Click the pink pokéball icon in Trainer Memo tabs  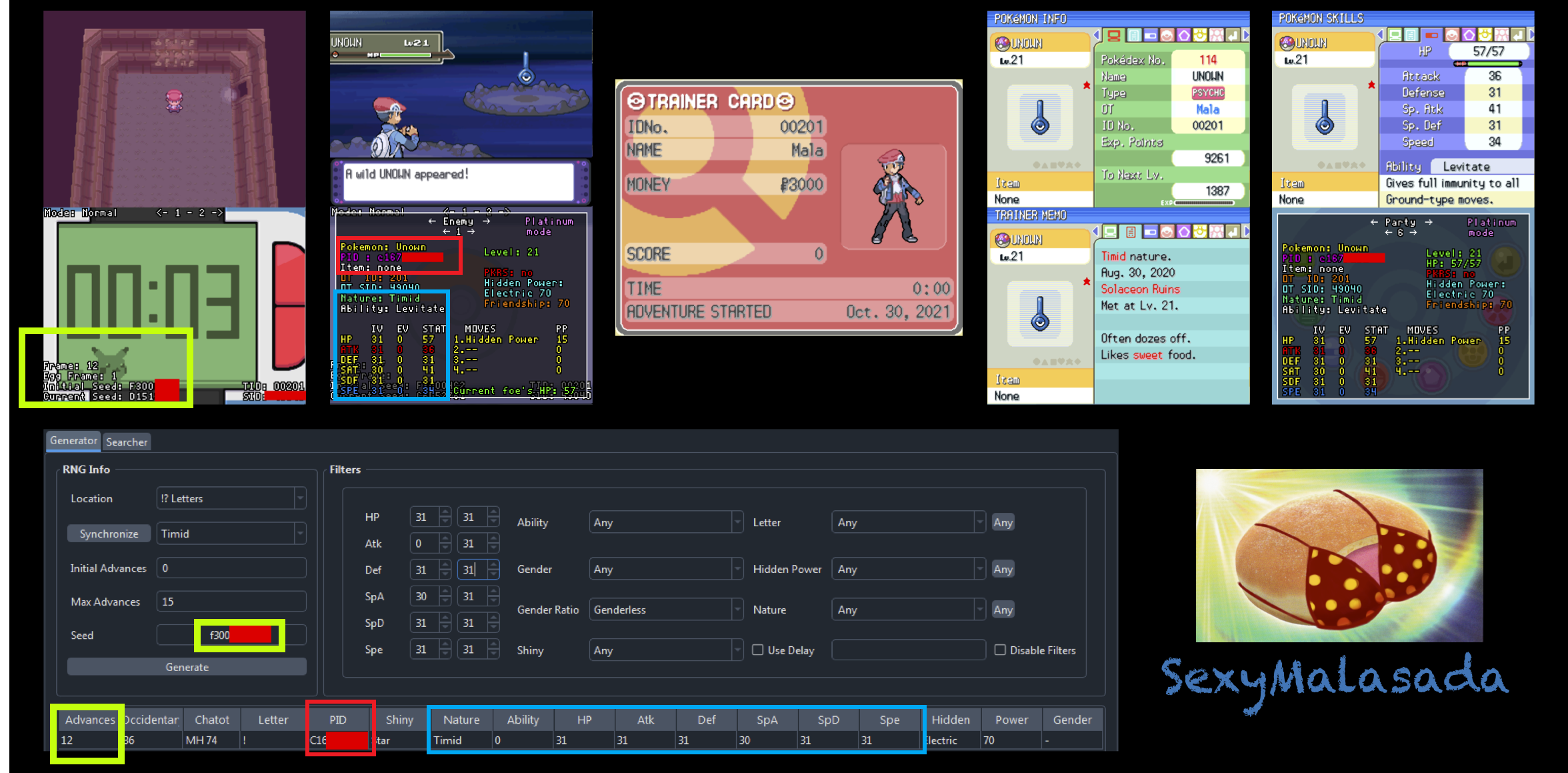point(1167,231)
